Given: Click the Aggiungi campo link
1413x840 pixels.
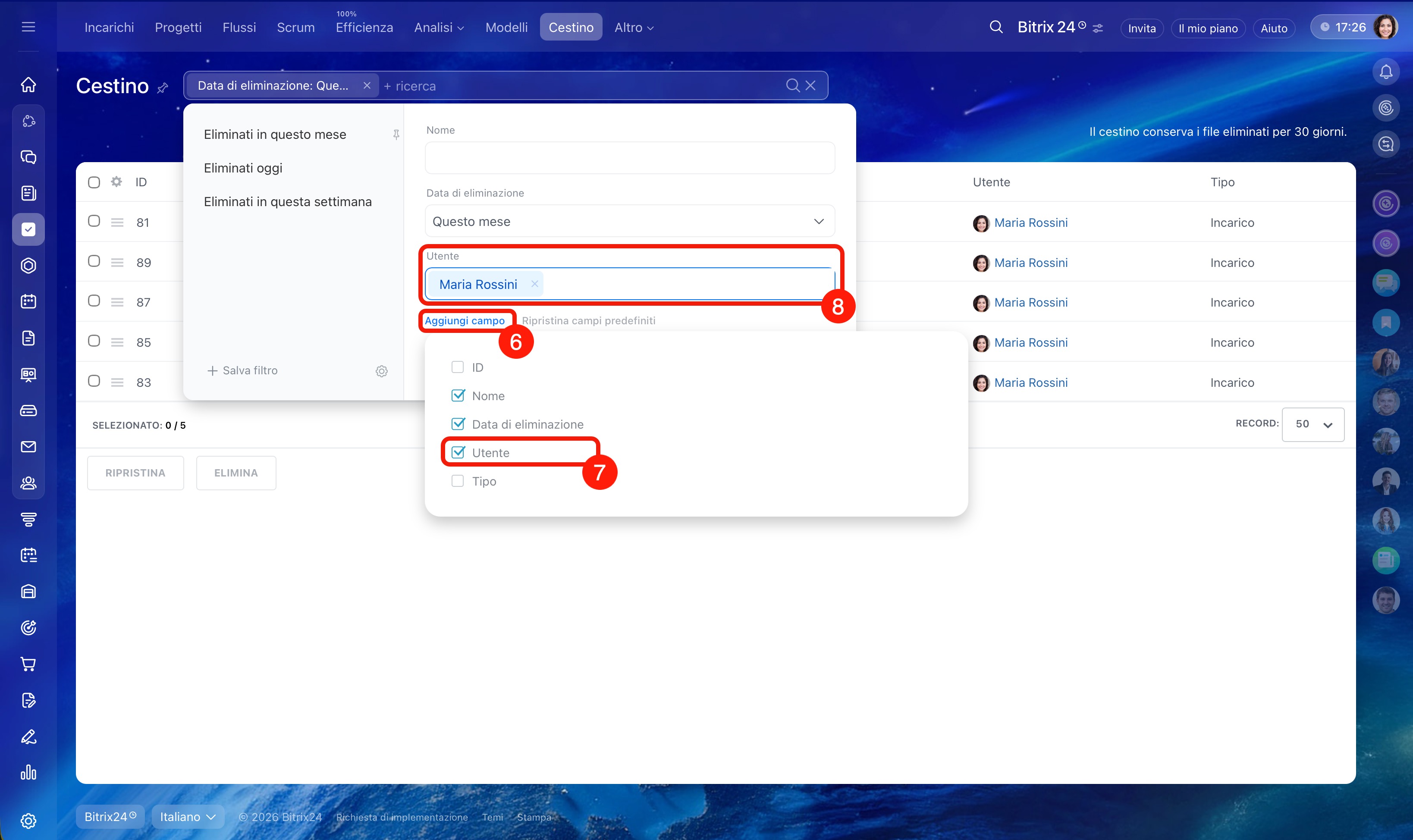Looking at the screenshot, I should pyautogui.click(x=464, y=320).
